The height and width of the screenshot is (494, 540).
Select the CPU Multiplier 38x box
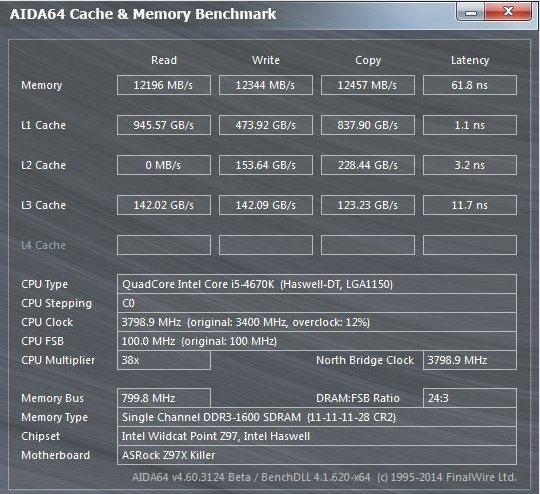coord(164,360)
